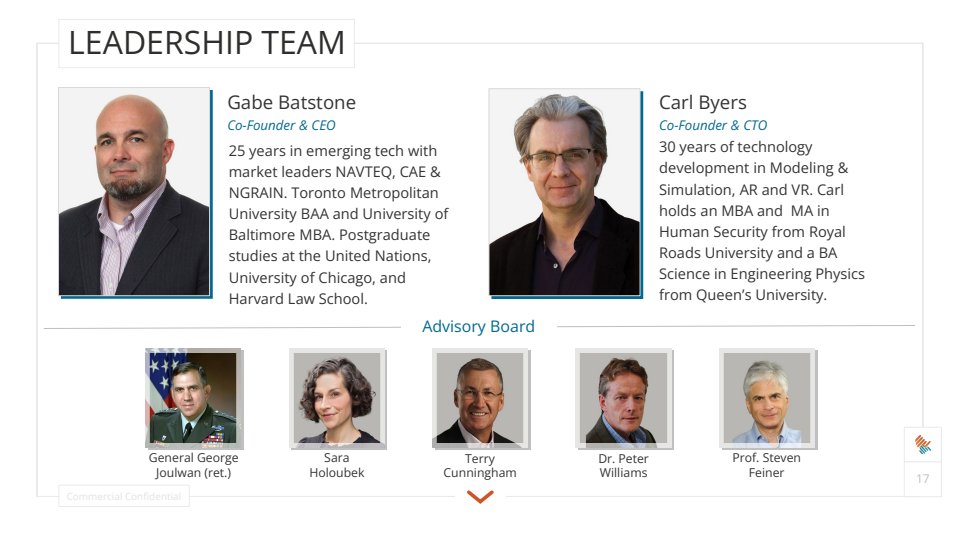Viewport: 960px width, 540px height.
Task: Click Dr. Peter Williams's headshot
Action: coord(623,396)
